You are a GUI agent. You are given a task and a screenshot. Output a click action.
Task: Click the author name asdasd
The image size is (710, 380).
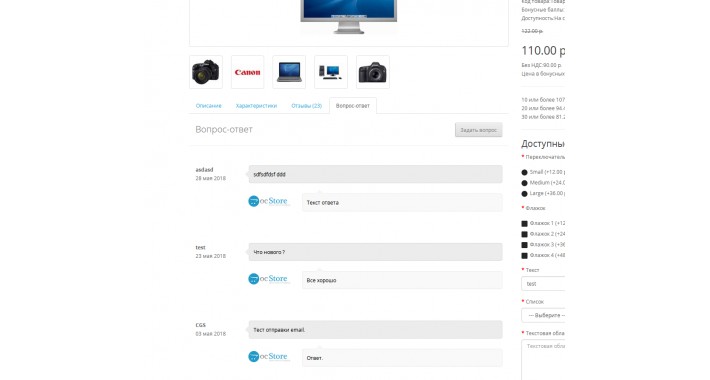tap(204, 170)
